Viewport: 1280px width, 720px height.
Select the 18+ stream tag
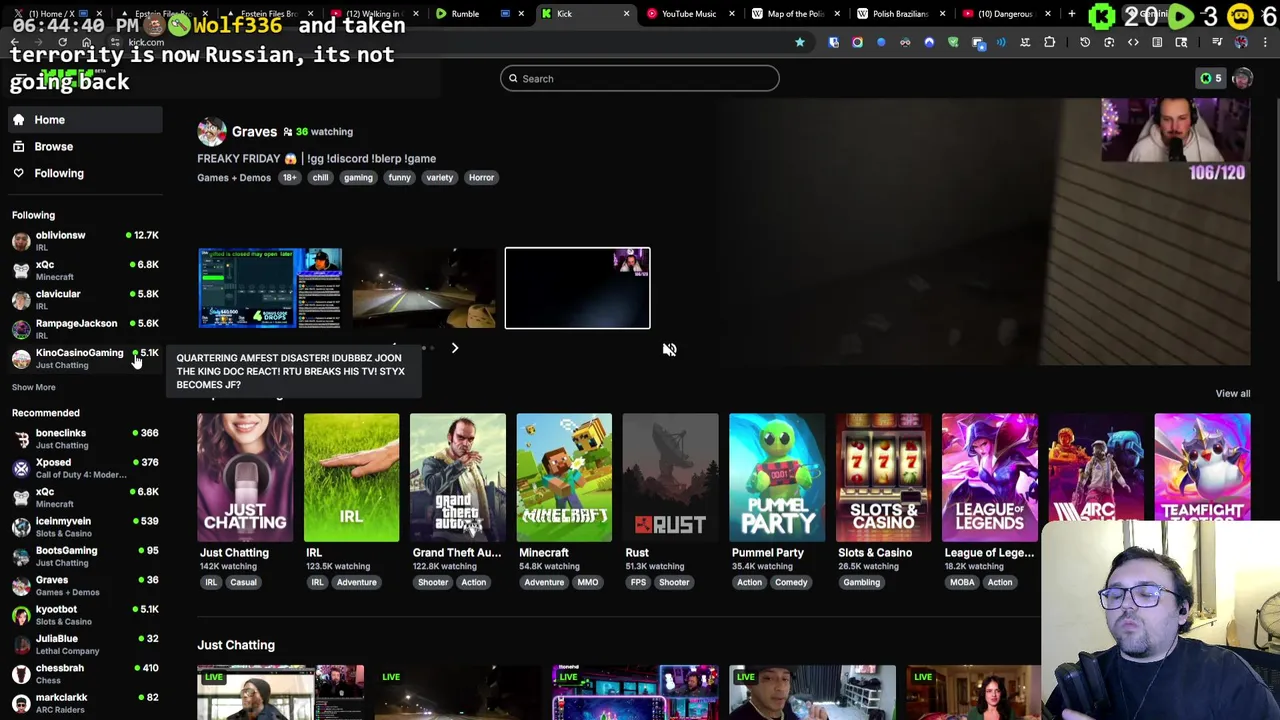[289, 178]
